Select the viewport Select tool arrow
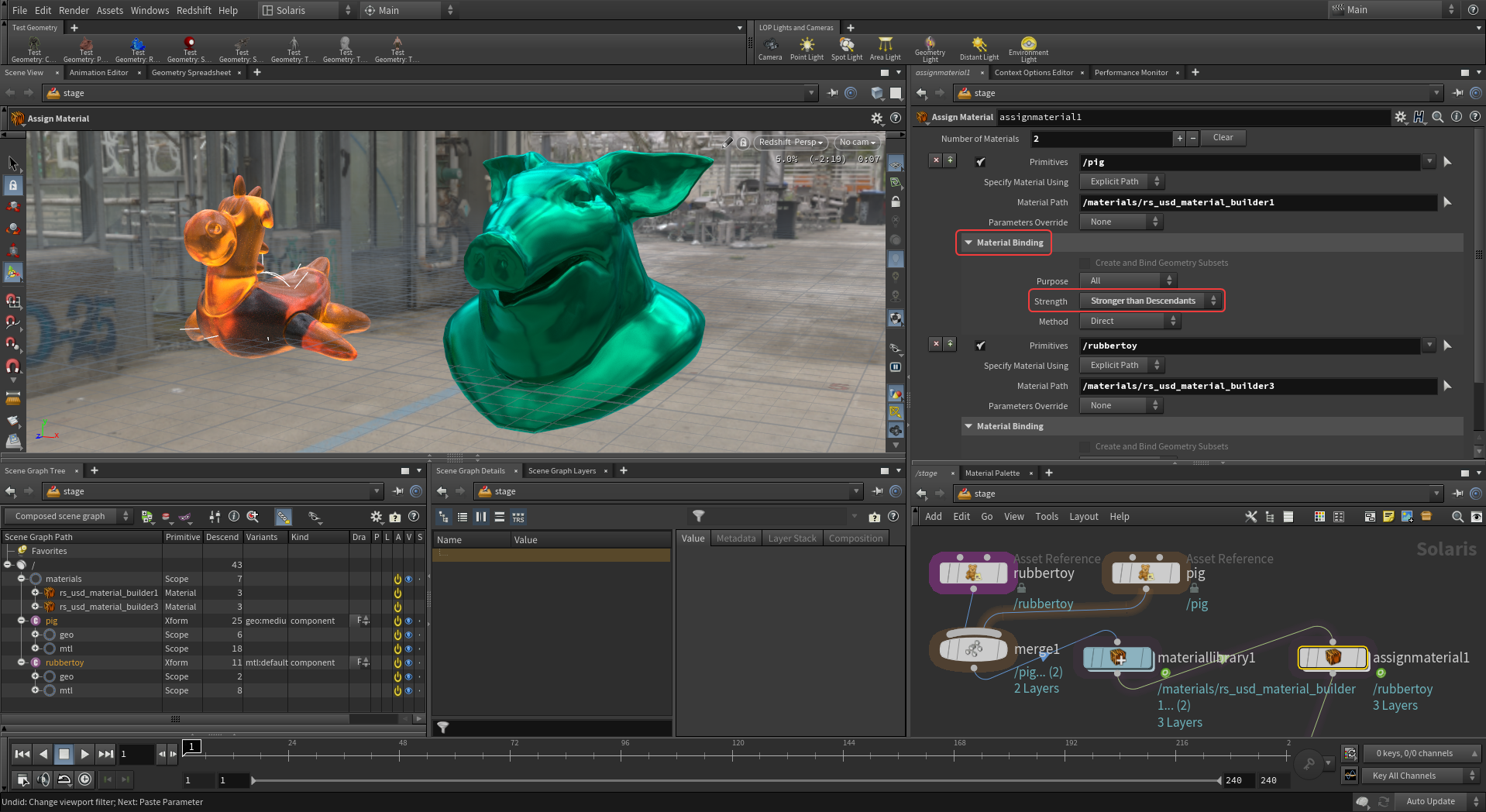Image resolution: width=1486 pixels, height=812 pixels. click(x=13, y=163)
